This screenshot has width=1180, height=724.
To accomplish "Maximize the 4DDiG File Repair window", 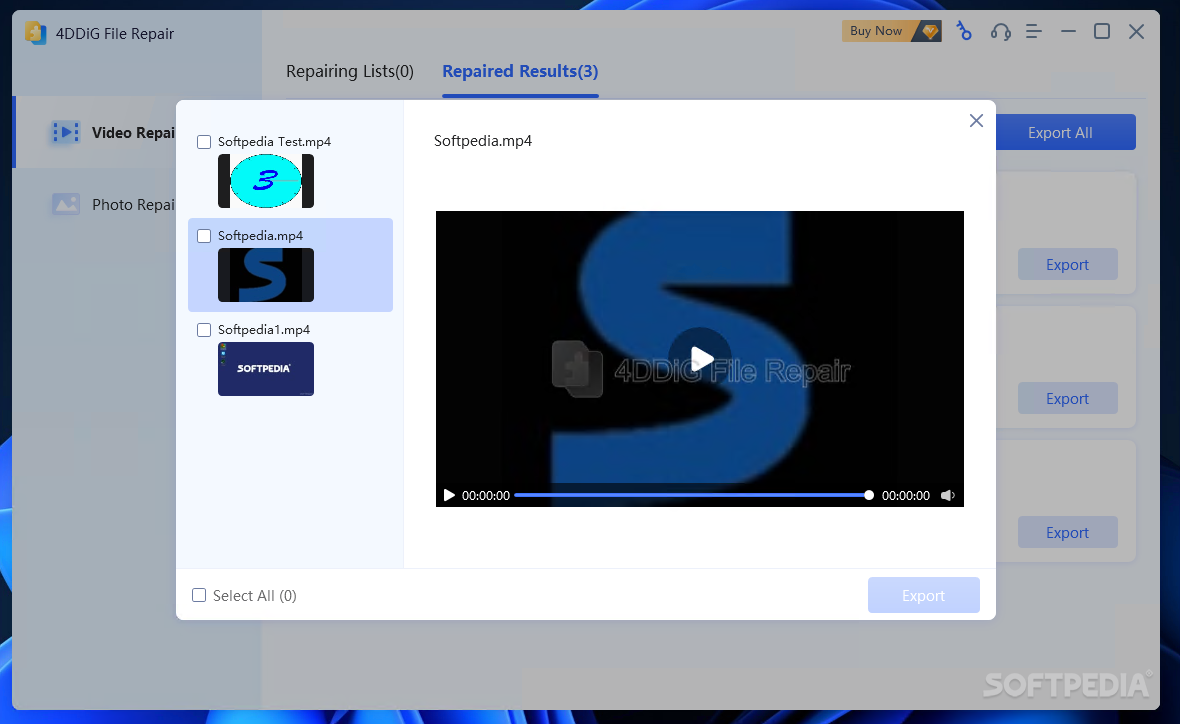I will (1102, 31).
